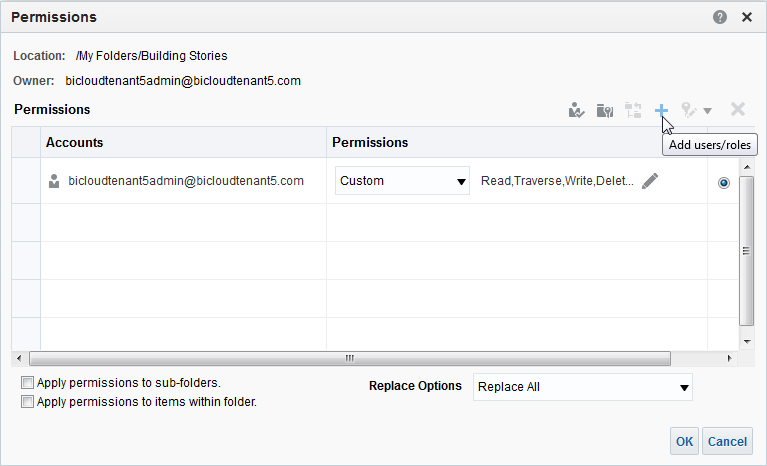This screenshot has height=466, width=767.
Task: Open the arrow next to key icon
Action: [707, 111]
